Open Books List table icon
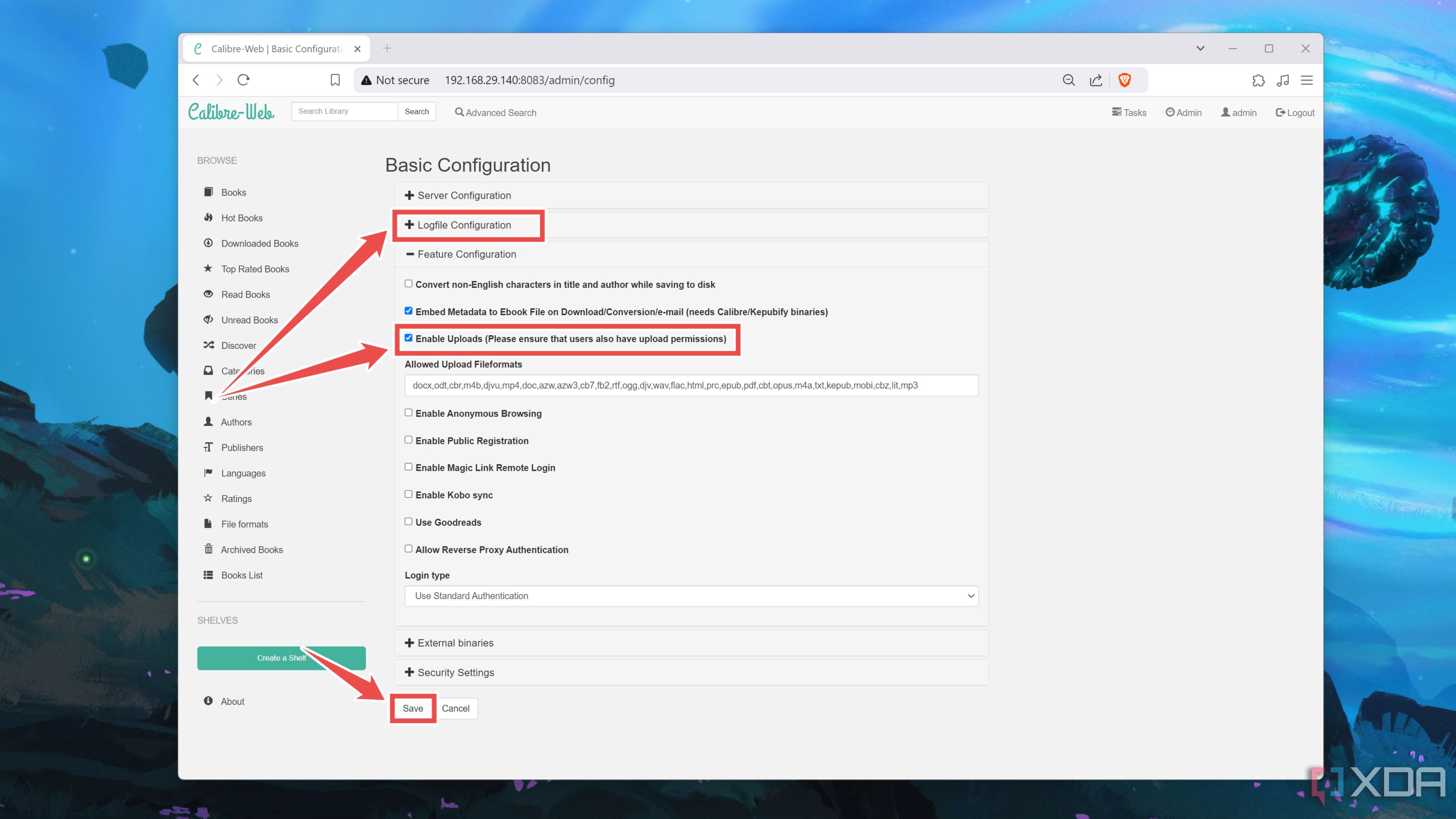Viewport: 1456px width, 819px height. tap(209, 574)
